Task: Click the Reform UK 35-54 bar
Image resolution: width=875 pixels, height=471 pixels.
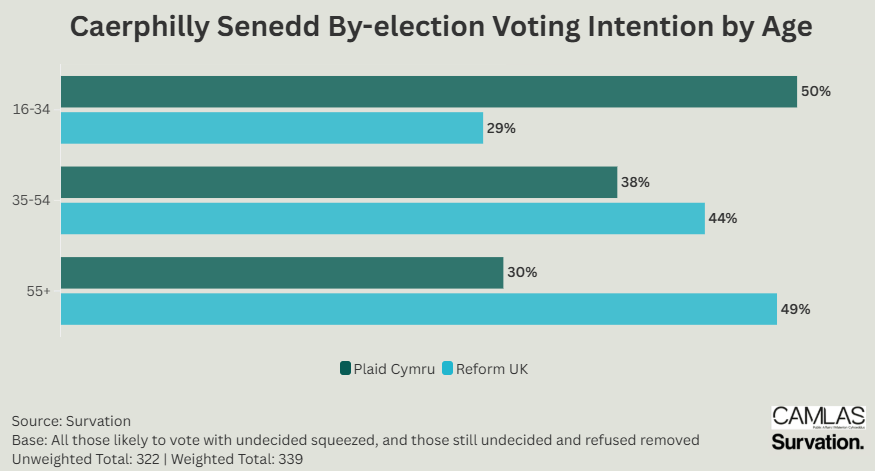Action: point(383,218)
